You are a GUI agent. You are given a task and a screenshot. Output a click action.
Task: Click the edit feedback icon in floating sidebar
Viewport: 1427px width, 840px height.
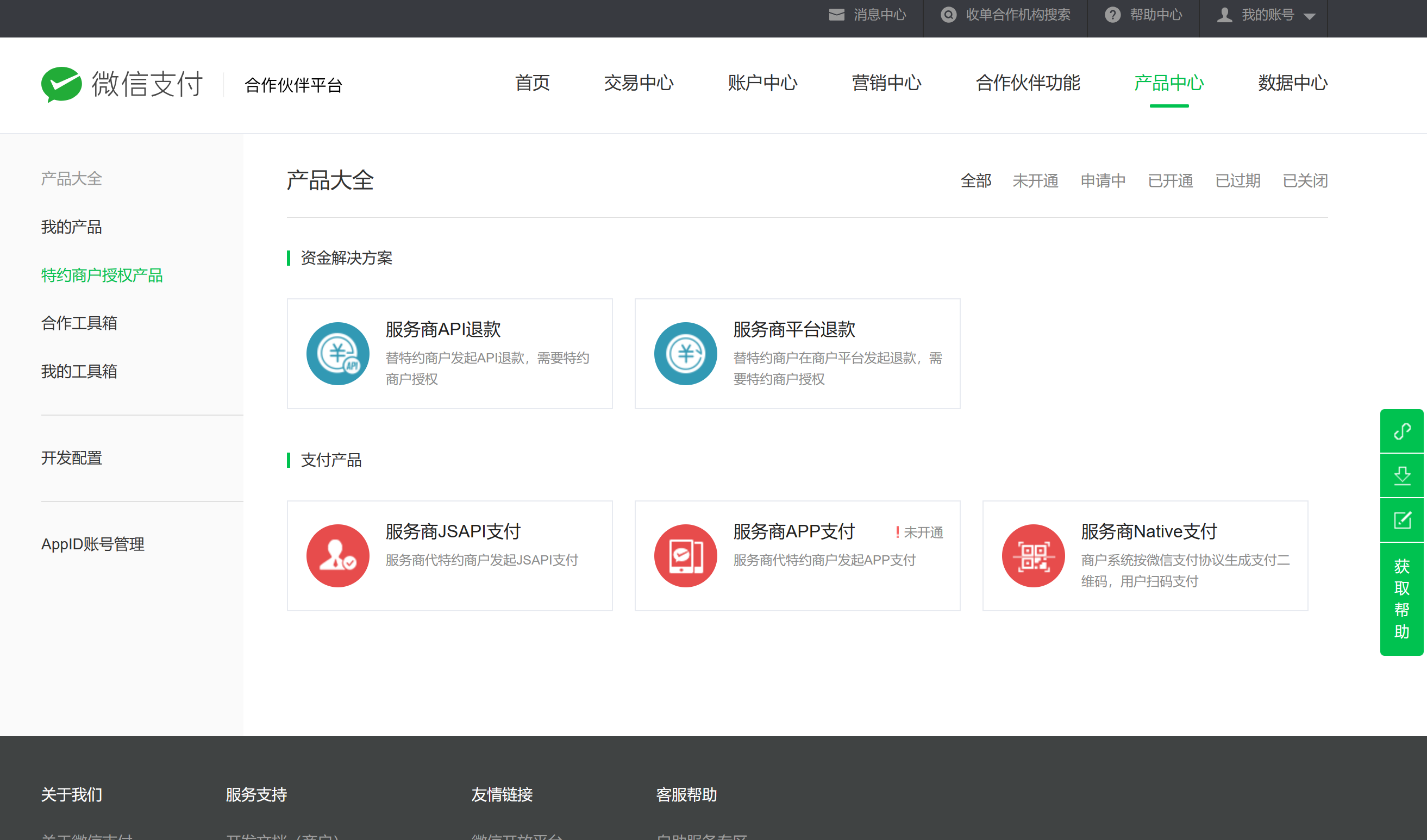click(1401, 519)
